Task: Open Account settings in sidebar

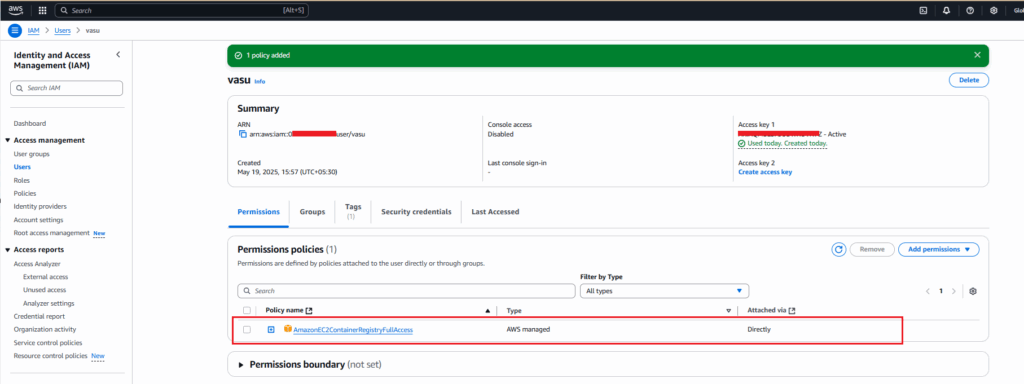Action: click(x=39, y=220)
